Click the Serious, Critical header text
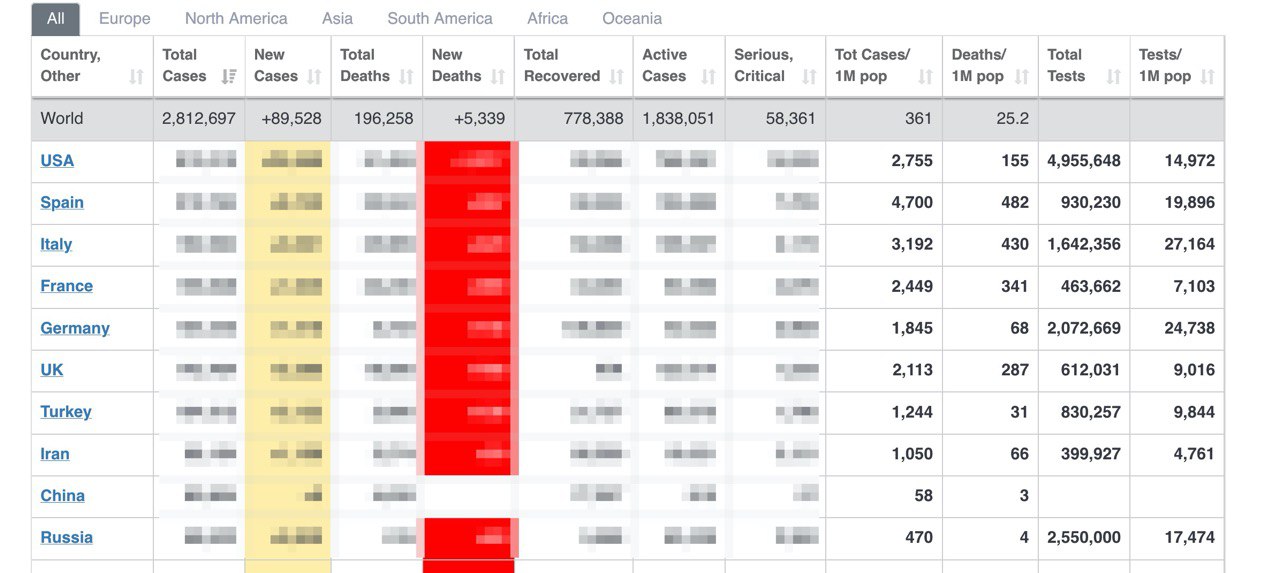The width and height of the screenshot is (1280, 573). (x=764, y=66)
